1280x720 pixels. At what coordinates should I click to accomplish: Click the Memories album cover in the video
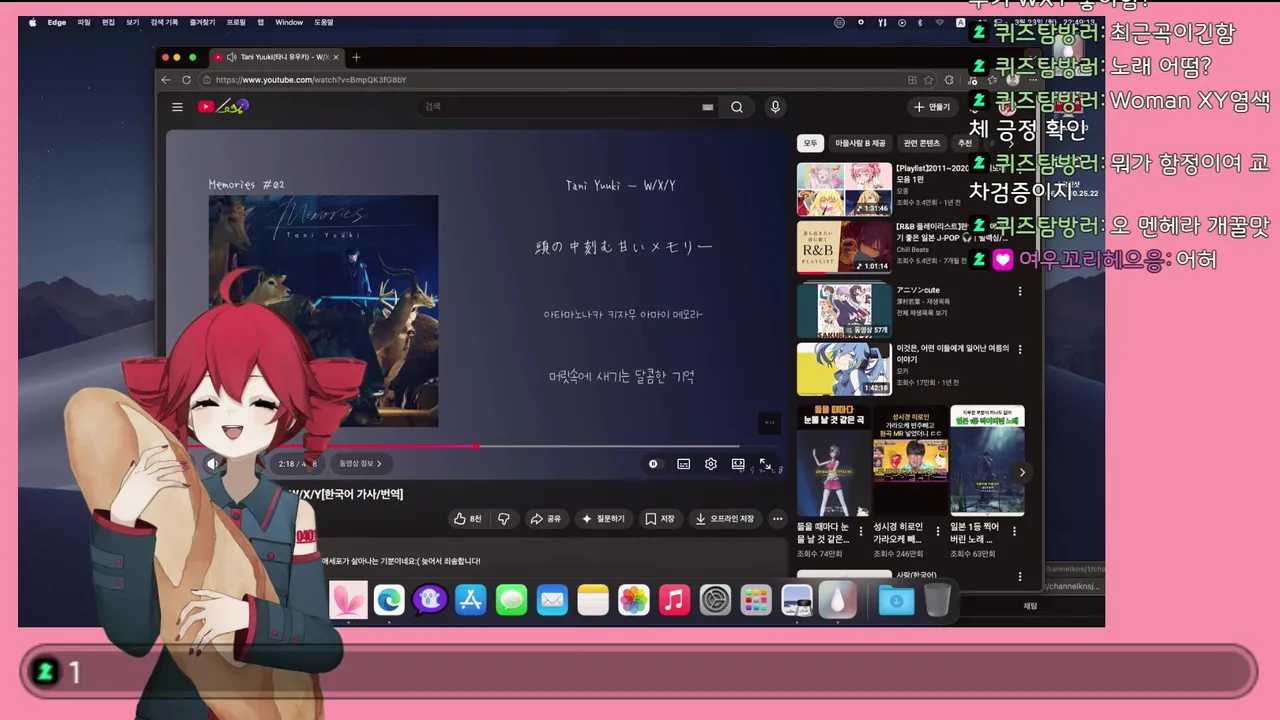pos(323,311)
